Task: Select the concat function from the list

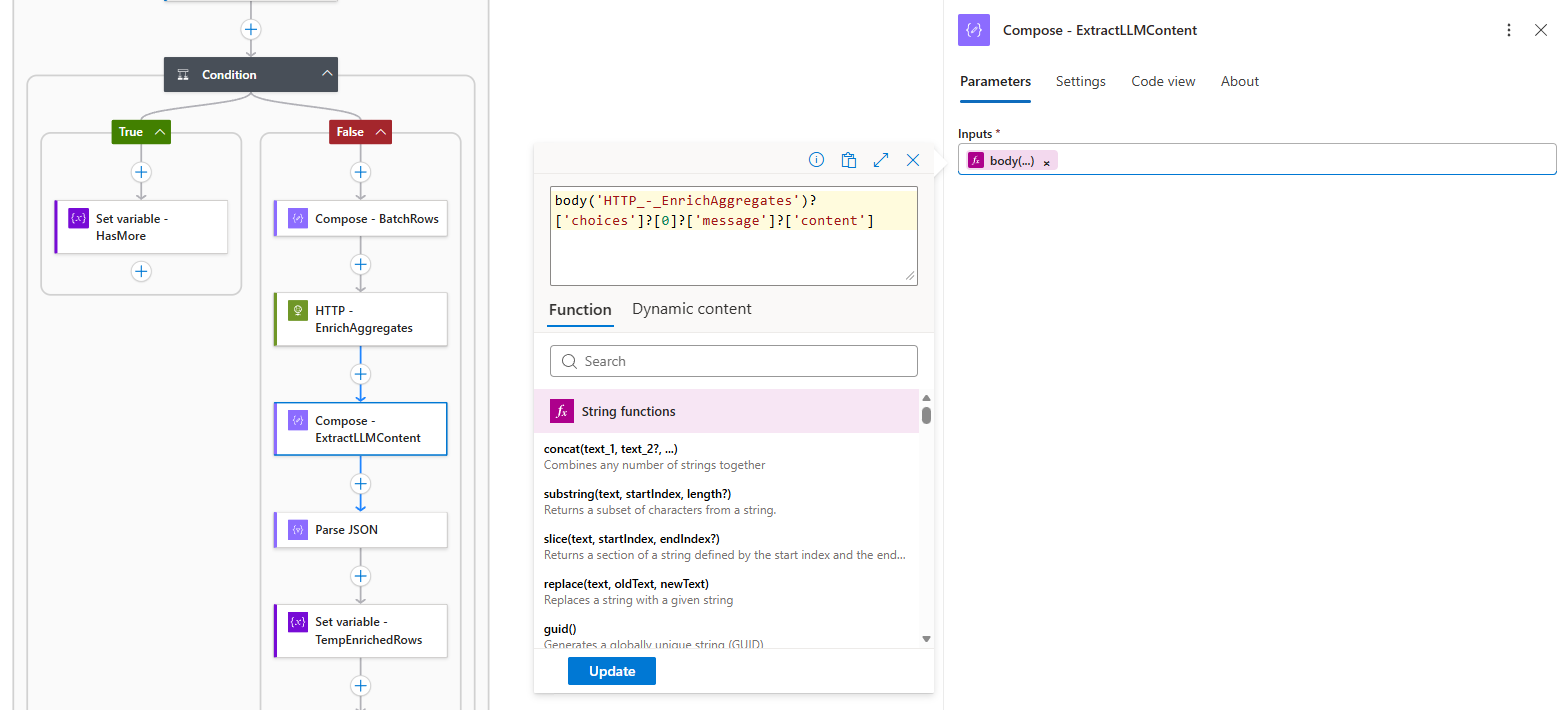Action: pyautogui.click(x=610, y=449)
